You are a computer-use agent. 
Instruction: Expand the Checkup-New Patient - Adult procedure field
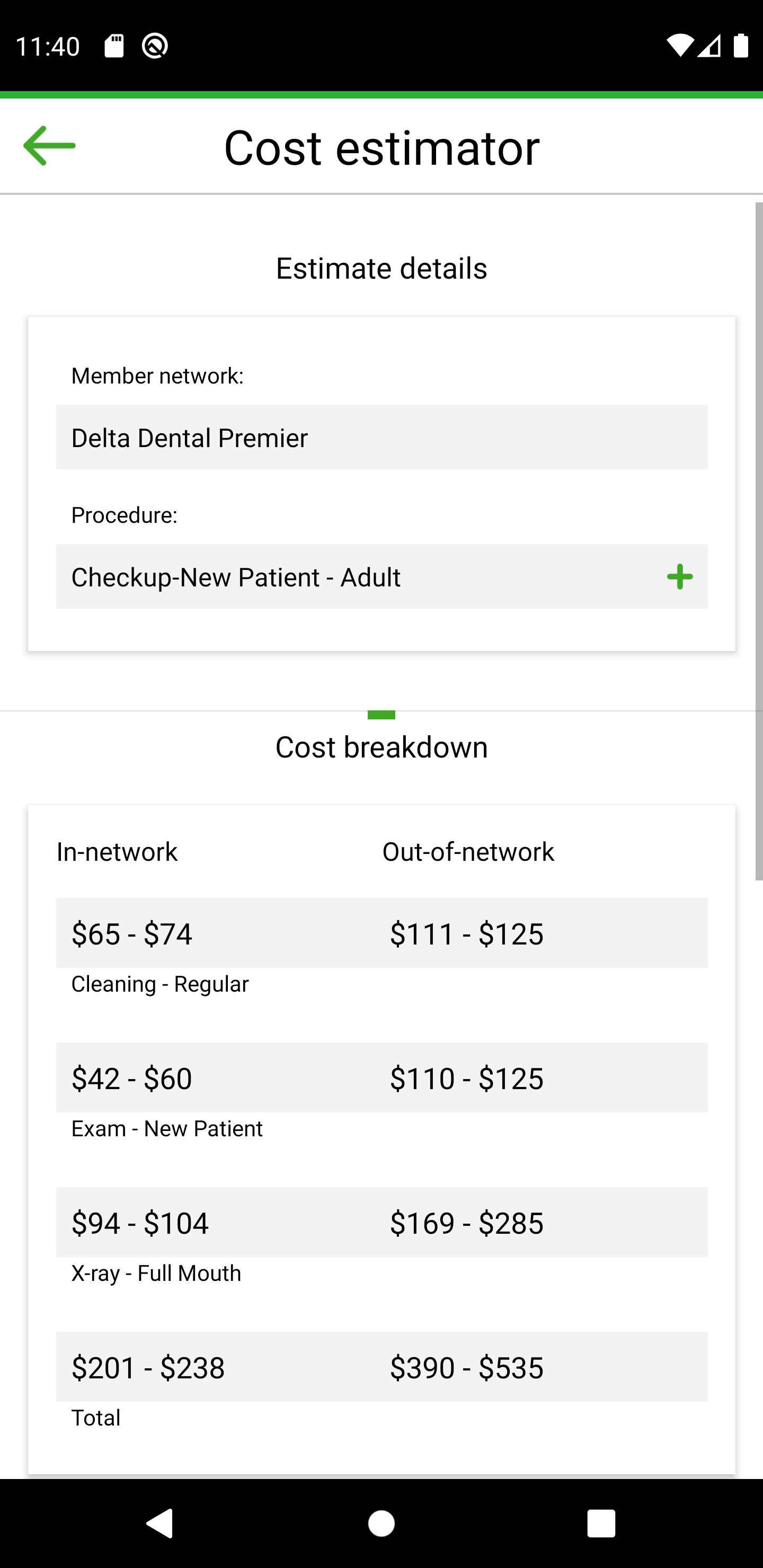(353, 576)
